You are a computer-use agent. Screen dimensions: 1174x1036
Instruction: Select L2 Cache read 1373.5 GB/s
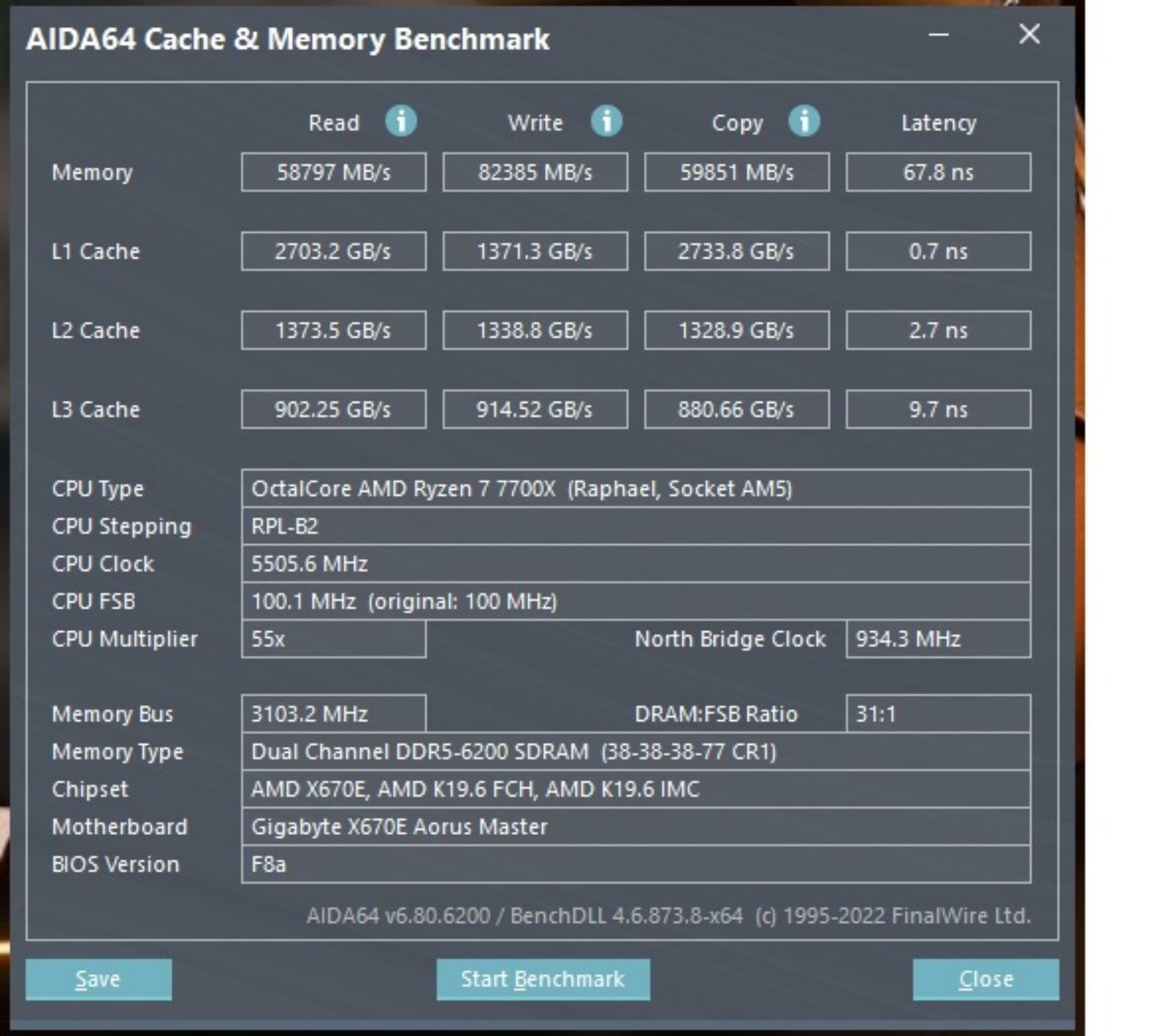[x=334, y=330]
